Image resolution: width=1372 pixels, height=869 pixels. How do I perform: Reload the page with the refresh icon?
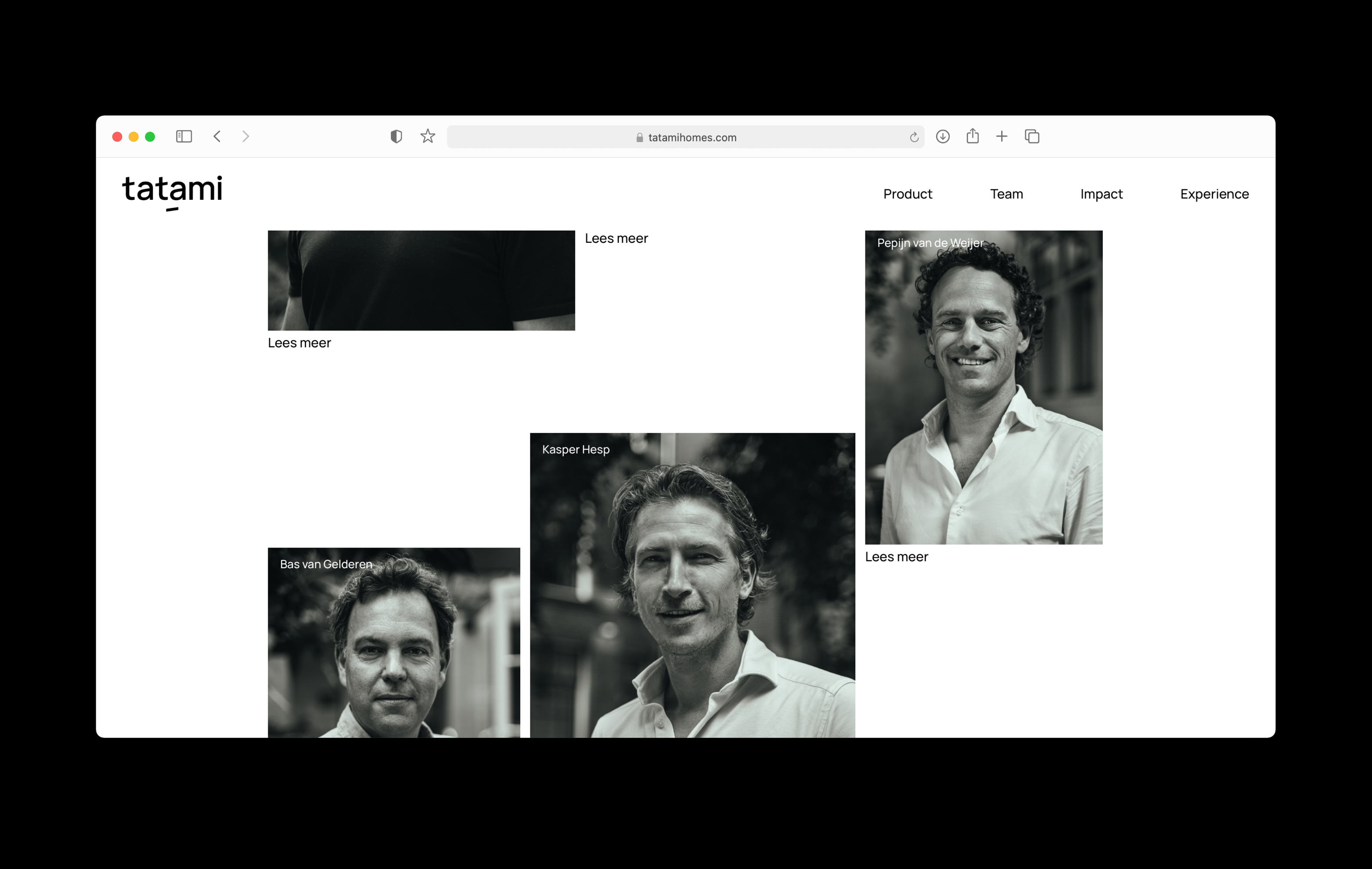pyautogui.click(x=914, y=137)
